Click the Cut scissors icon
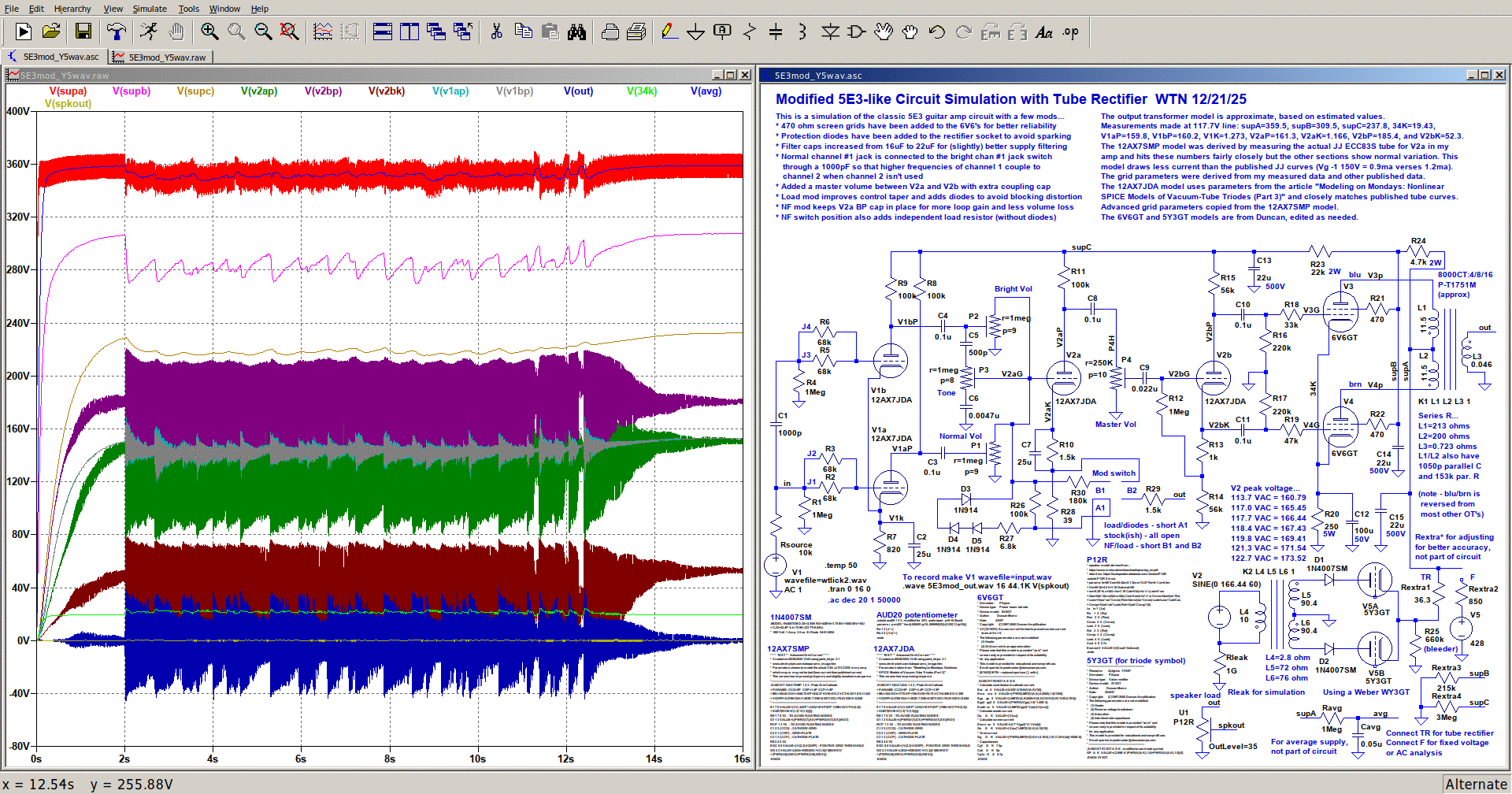This screenshot has width=1512, height=794. tap(496, 32)
